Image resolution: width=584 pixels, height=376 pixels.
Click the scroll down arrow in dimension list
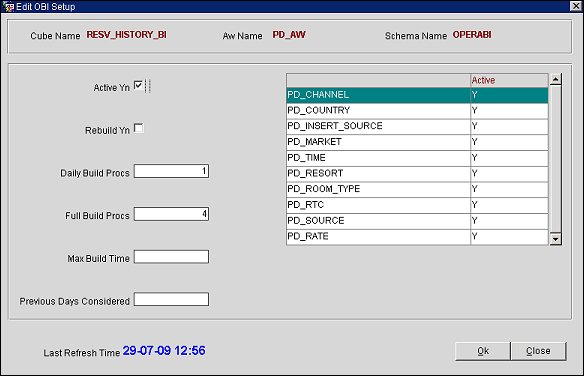pos(555,239)
